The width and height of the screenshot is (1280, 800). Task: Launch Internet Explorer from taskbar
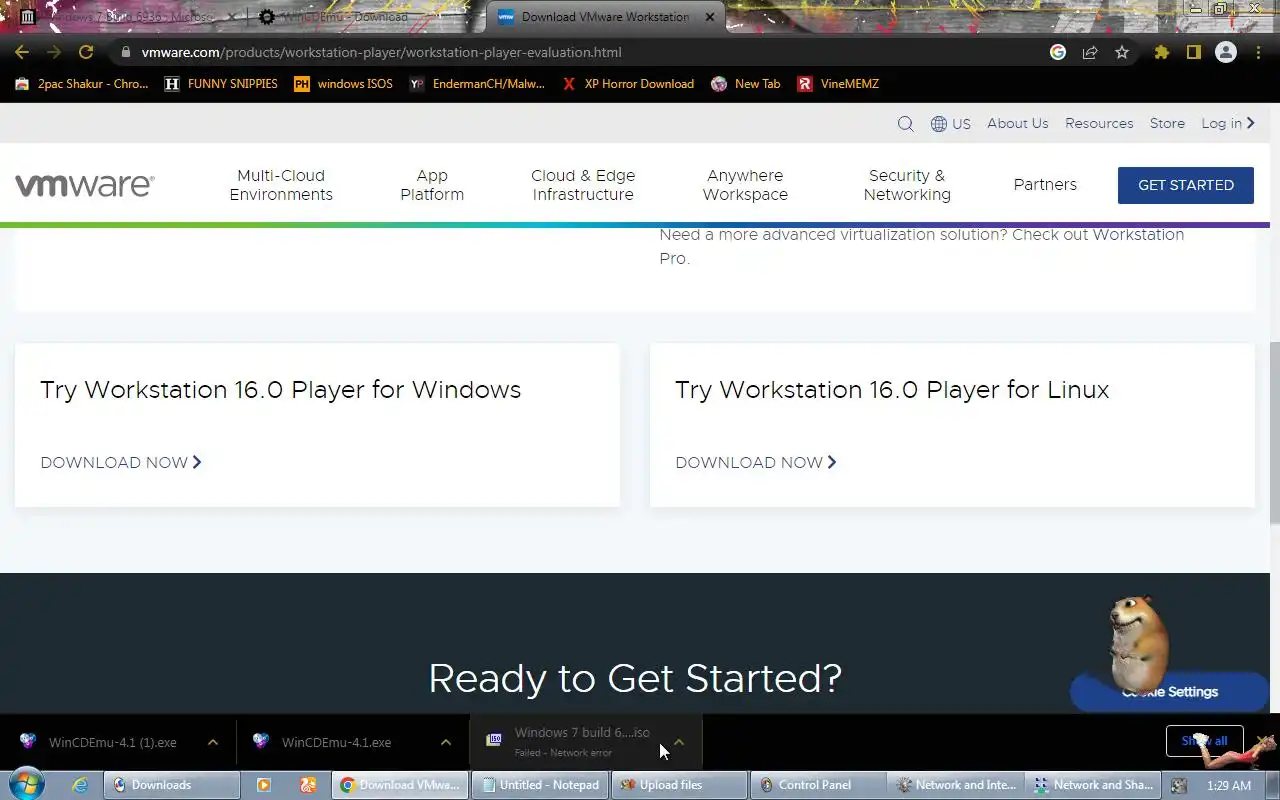click(x=79, y=785)
